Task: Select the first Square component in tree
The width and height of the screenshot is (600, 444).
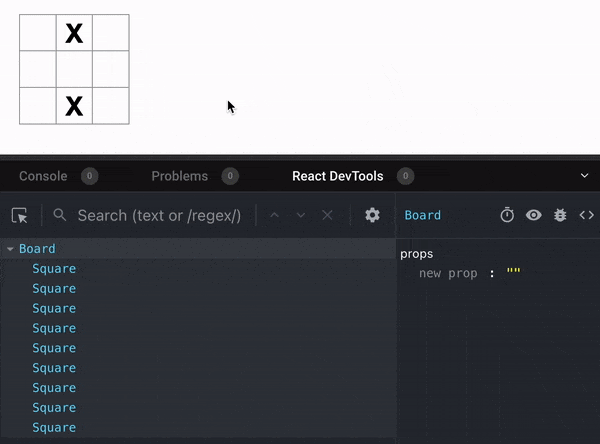Action: (54, 269)
